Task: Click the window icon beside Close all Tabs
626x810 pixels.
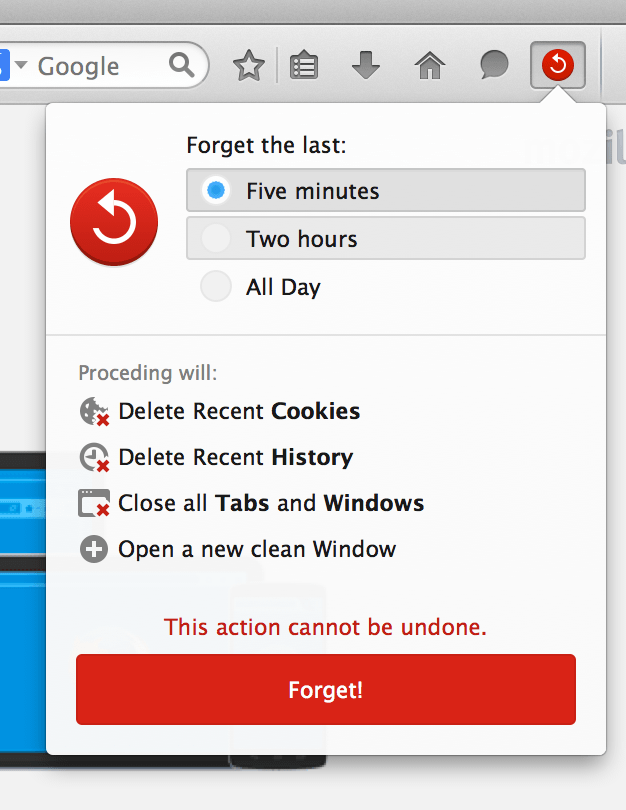Action: click(94, 503)
